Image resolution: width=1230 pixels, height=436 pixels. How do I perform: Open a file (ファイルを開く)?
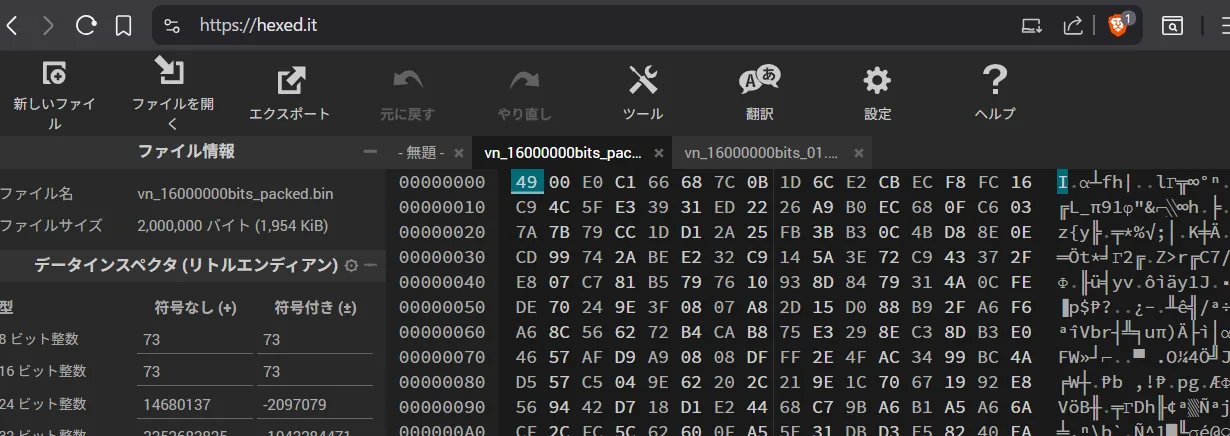point(172,95)
